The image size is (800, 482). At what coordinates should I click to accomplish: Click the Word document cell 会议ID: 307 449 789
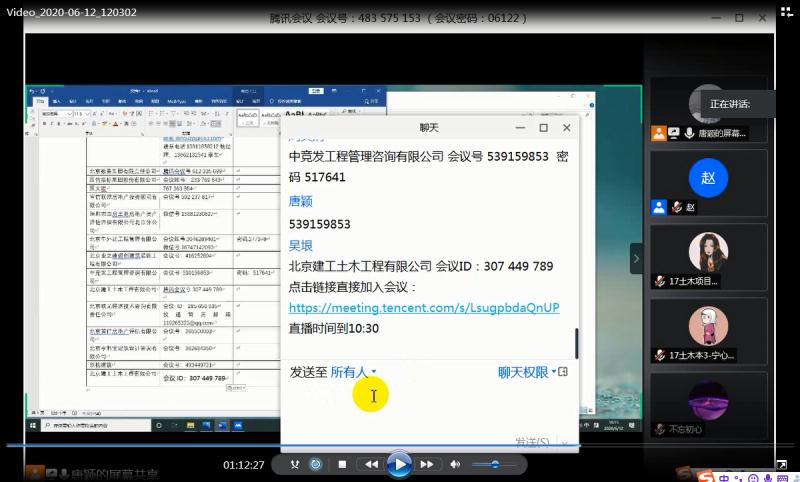(194, 378)
